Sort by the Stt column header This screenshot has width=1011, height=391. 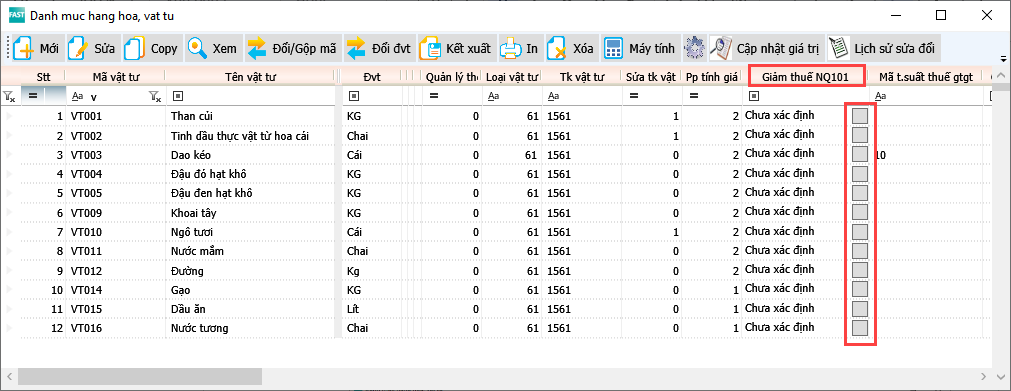coord(43,77)
